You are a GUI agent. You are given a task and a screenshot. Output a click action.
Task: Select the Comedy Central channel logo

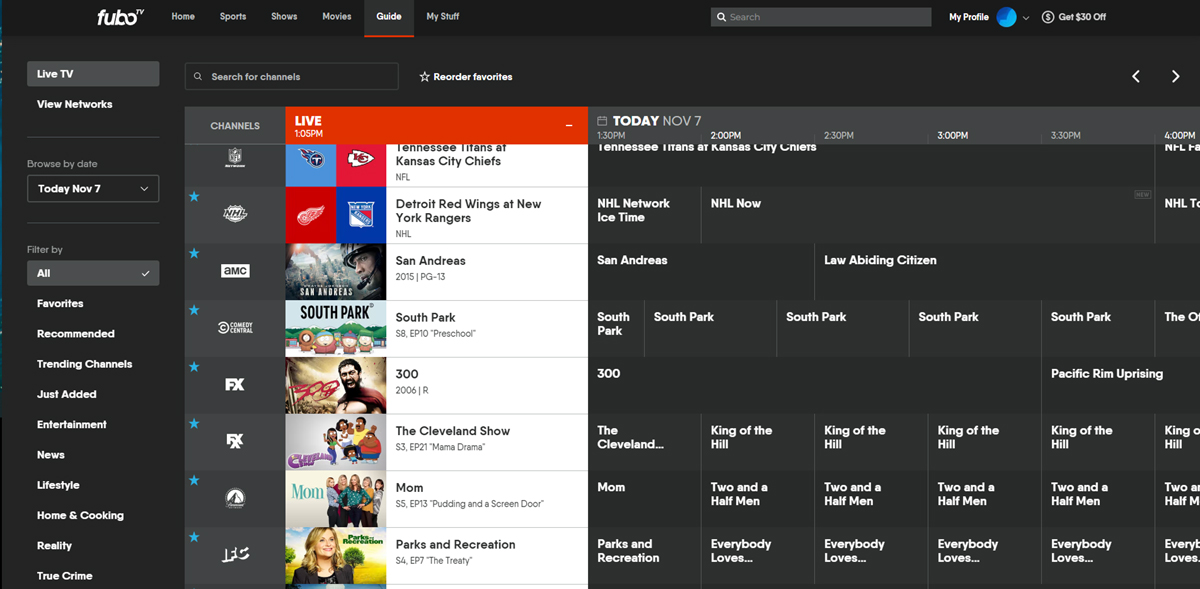(x=233, y=327)
